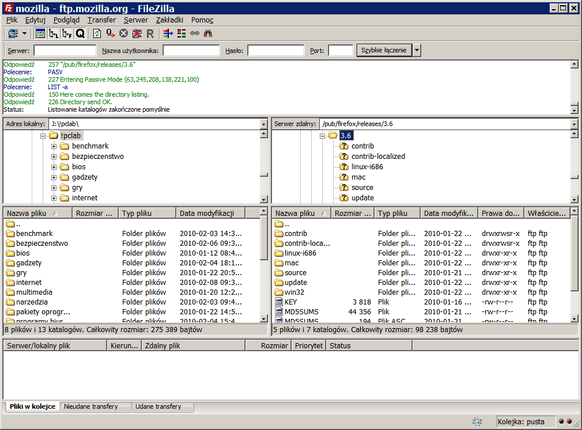Image resolution: width=582 pixels, height=430 pixels.
Task: Open the Site Manager icon
Action: click(13, 34)
